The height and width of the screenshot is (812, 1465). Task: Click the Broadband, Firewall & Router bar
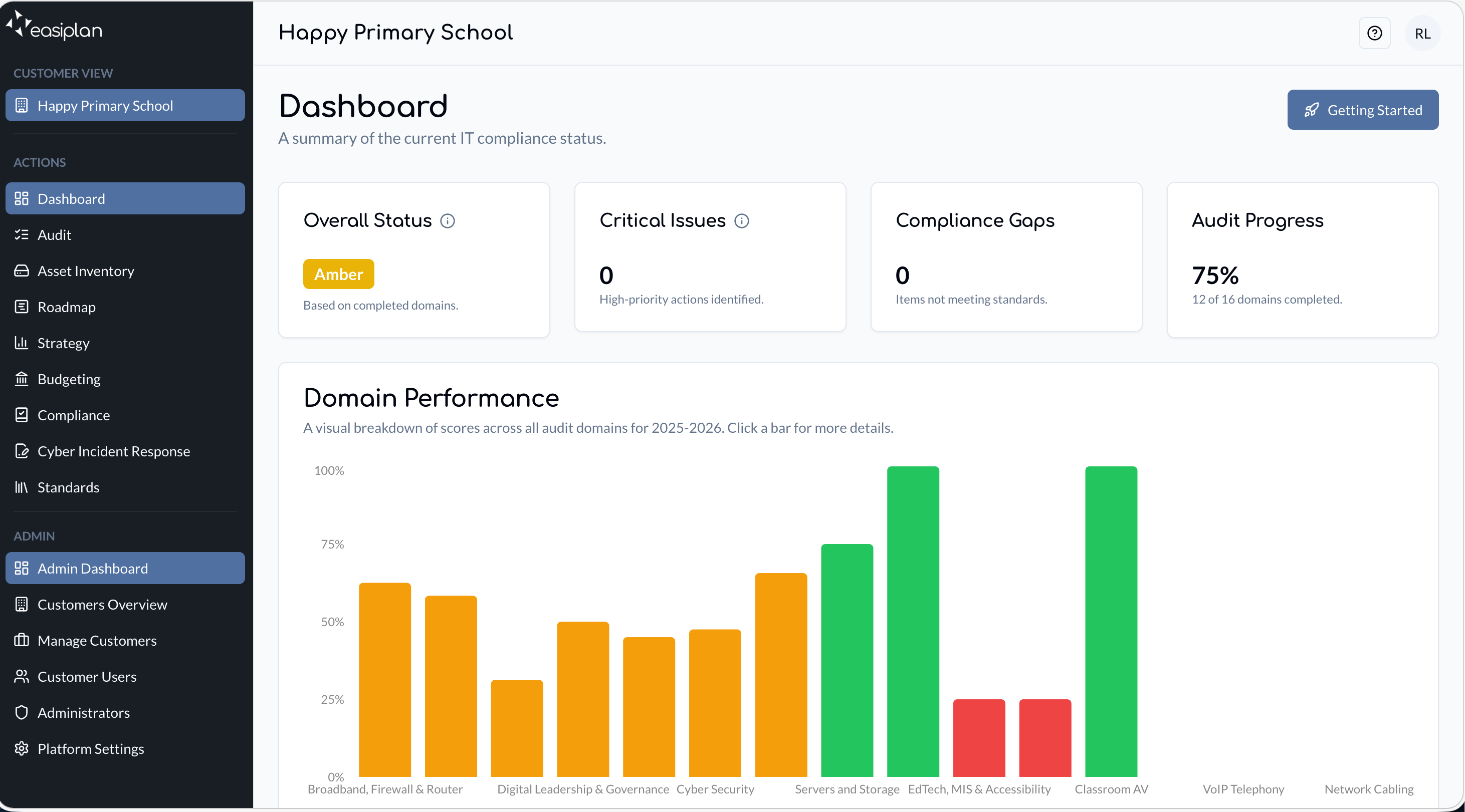coord(384,680)
